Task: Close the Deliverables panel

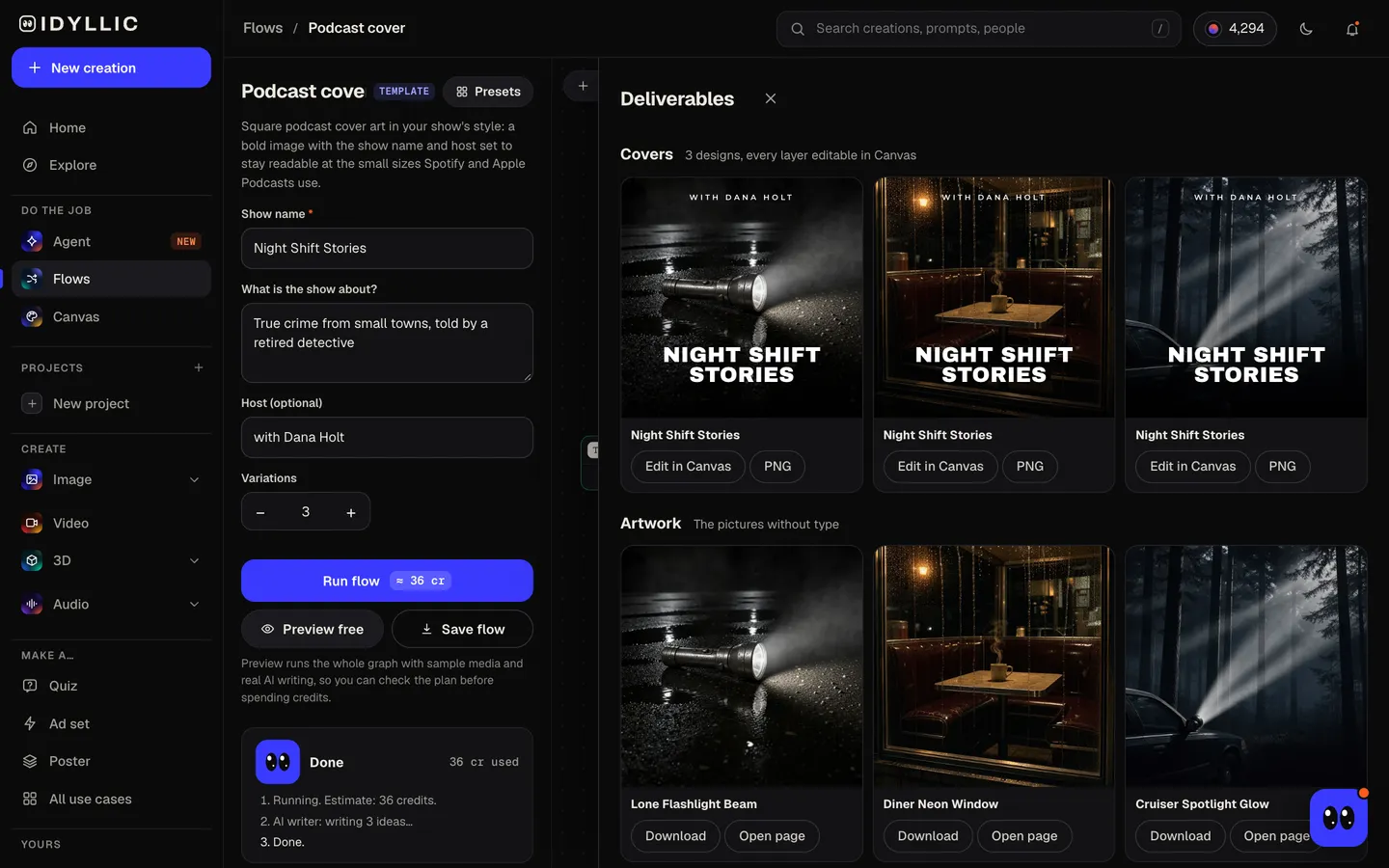Action: pos(771,98)
